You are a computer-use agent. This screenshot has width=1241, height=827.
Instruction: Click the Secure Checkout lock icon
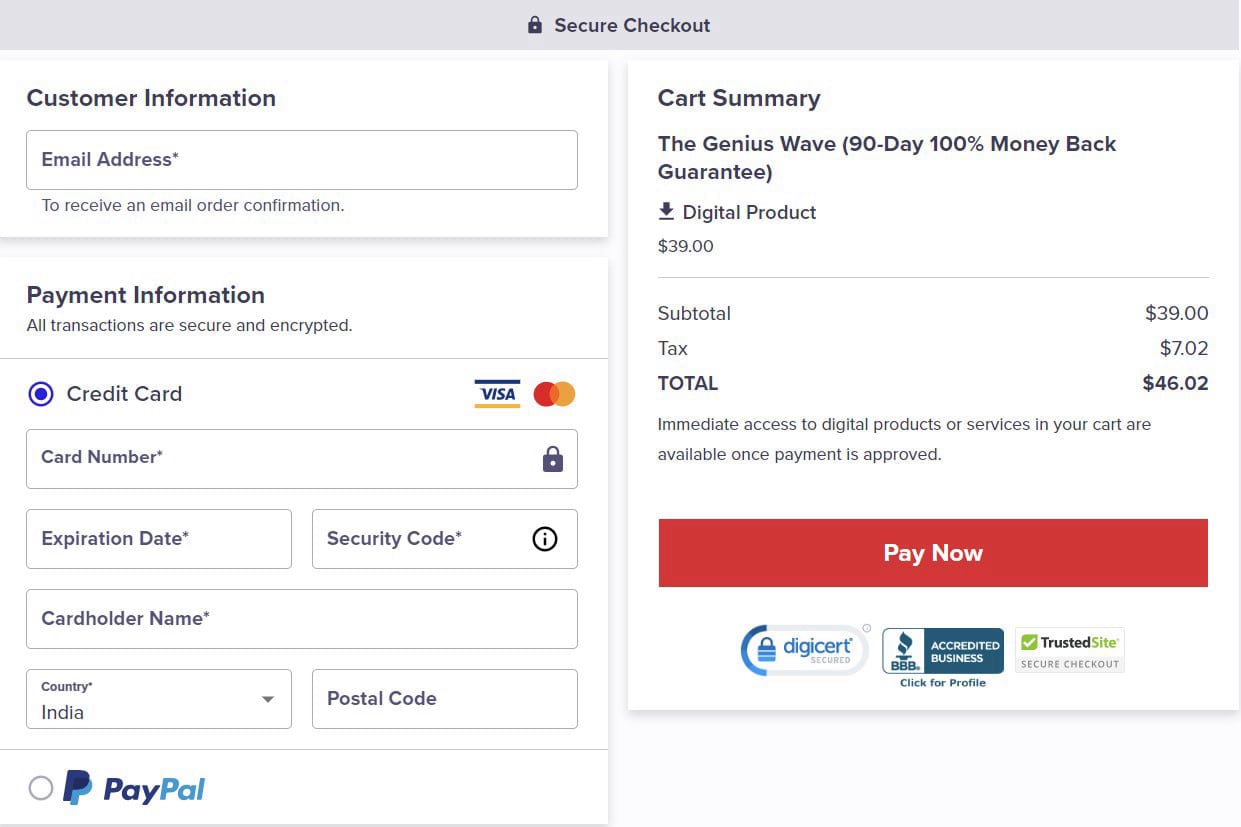click(x=533, y=24)
